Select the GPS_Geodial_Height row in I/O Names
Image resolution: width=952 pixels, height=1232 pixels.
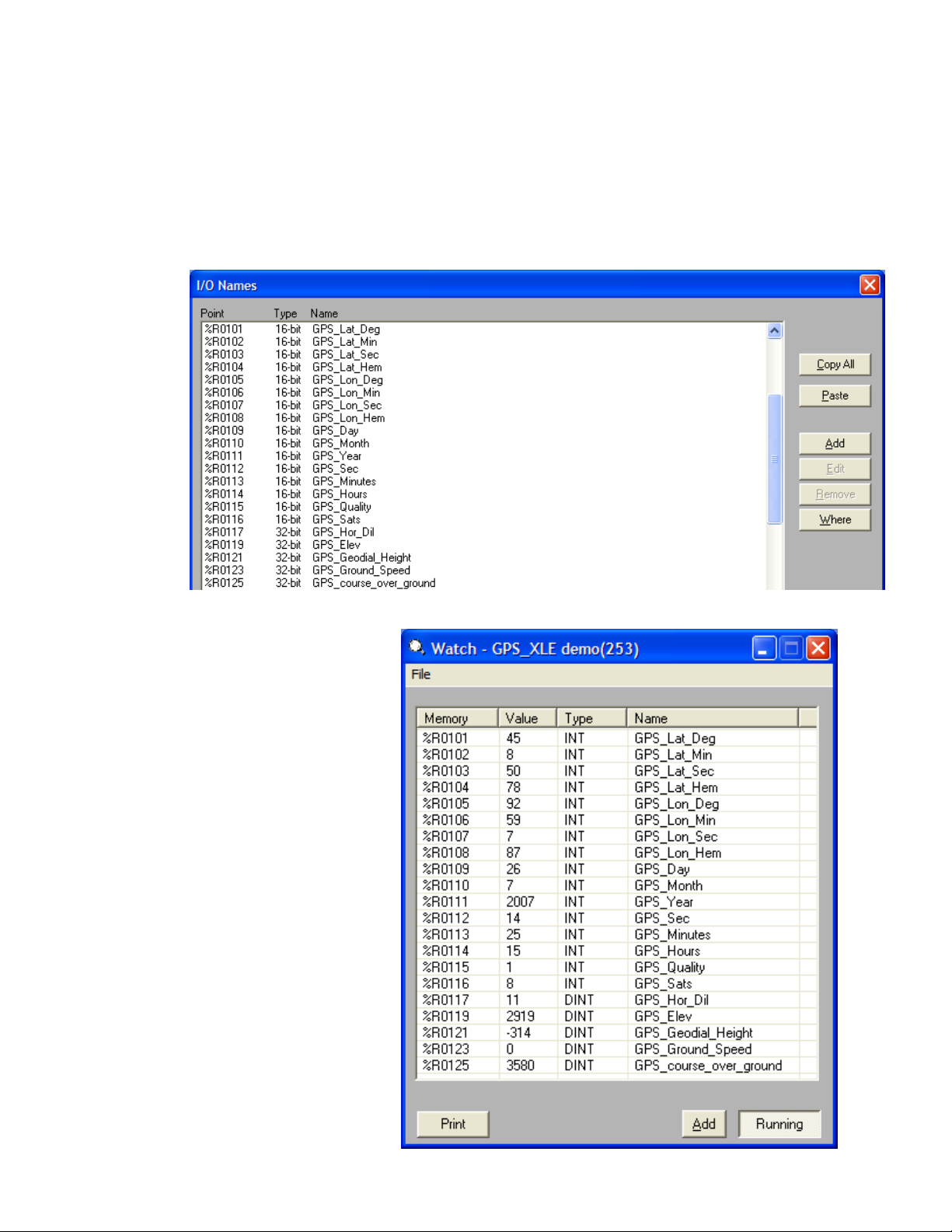click(483, 558)
